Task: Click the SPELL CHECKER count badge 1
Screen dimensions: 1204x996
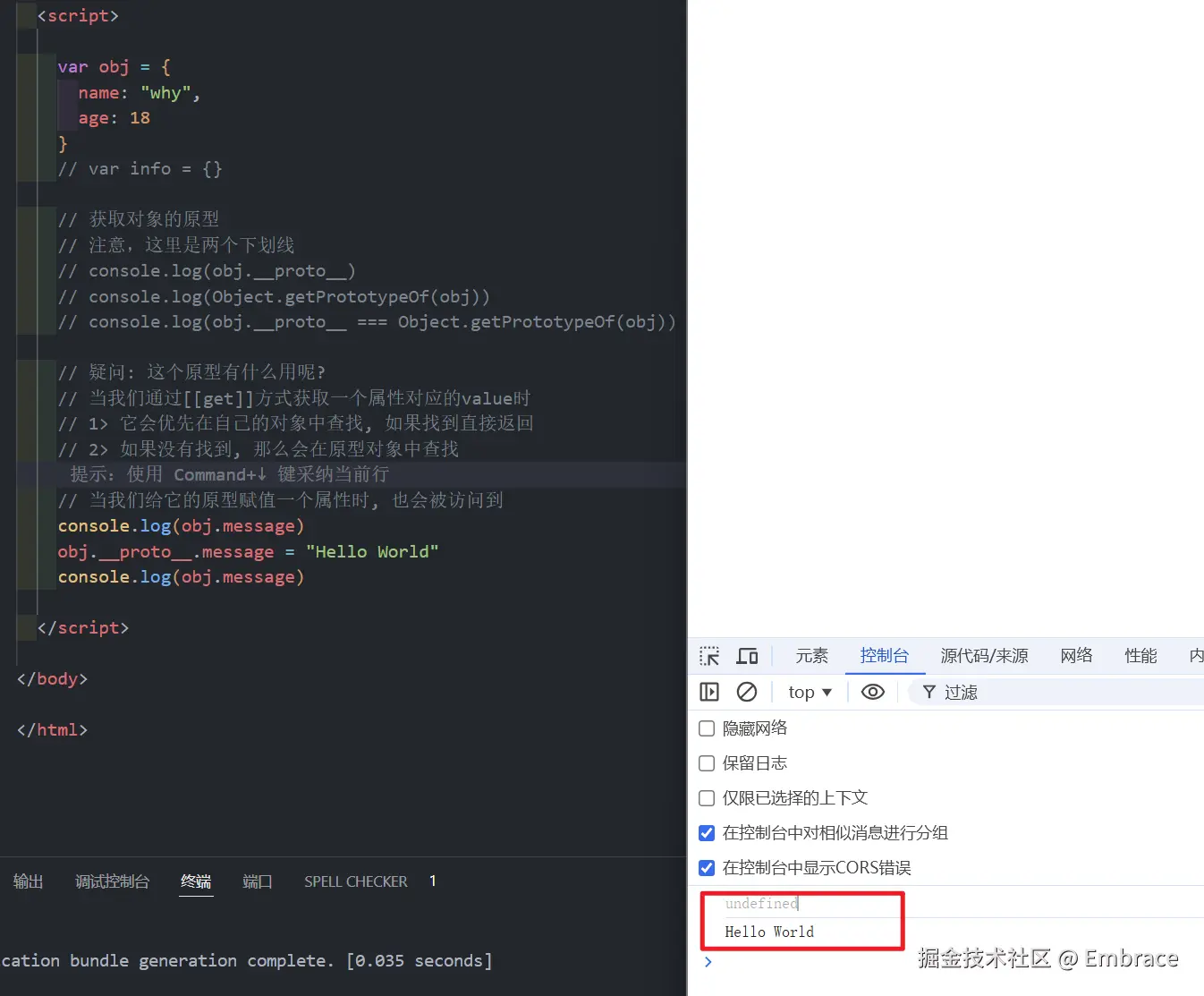Action: pyautogui.click(x=433, y=881)
